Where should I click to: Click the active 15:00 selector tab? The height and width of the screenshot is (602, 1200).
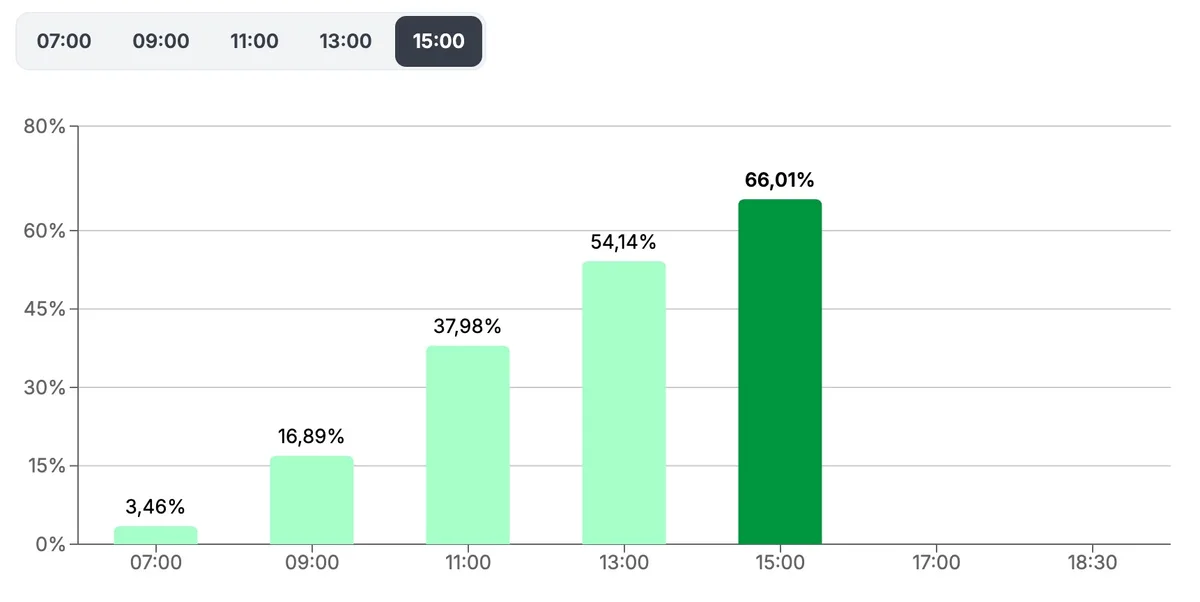pyautogui.click(x=439, y=41)
